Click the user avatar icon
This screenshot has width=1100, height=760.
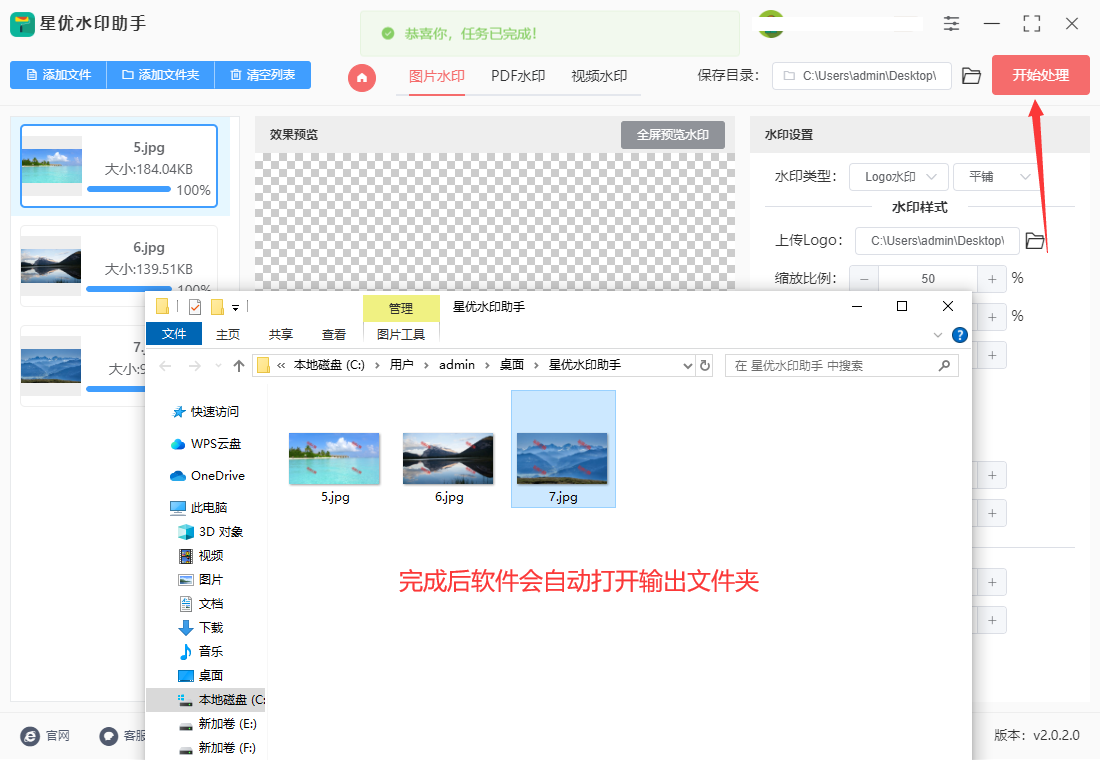click(771, 24)
